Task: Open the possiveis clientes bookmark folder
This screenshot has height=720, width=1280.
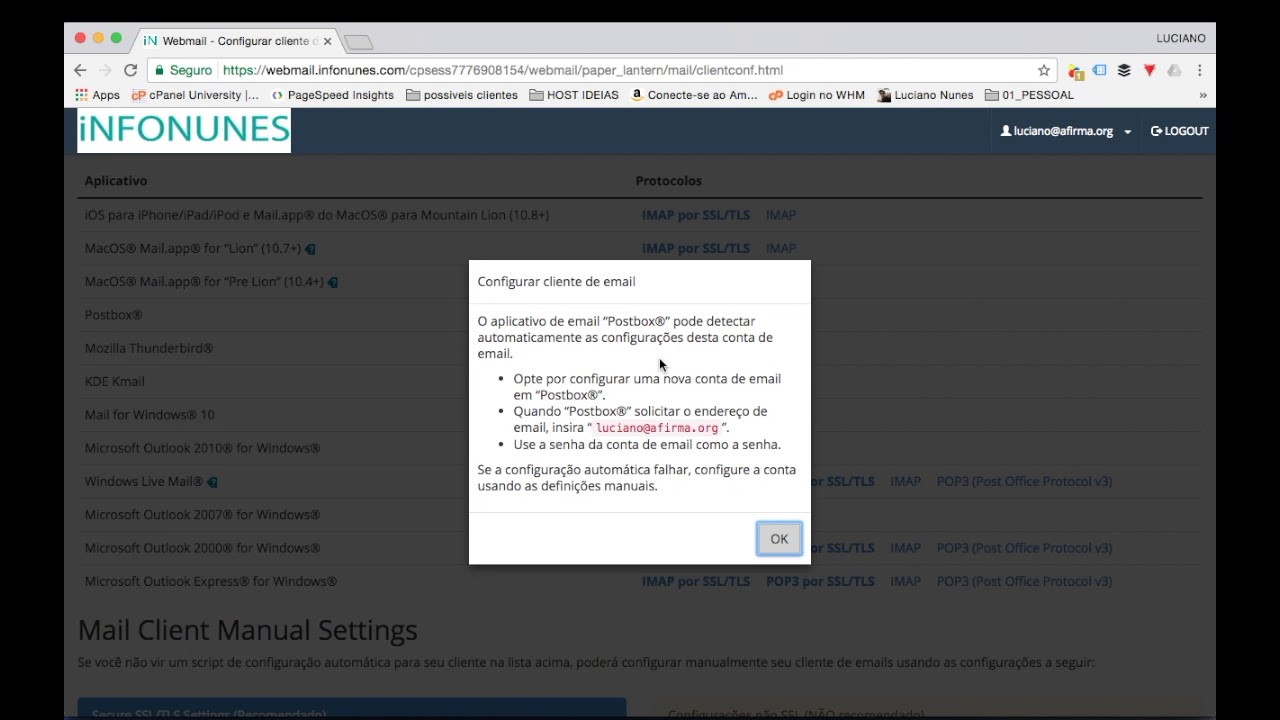Action: [462, 95]
